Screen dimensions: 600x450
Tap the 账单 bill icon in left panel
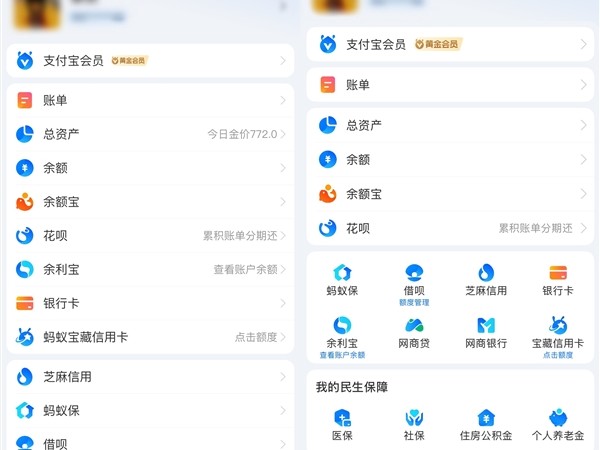[x=25, y=100]
